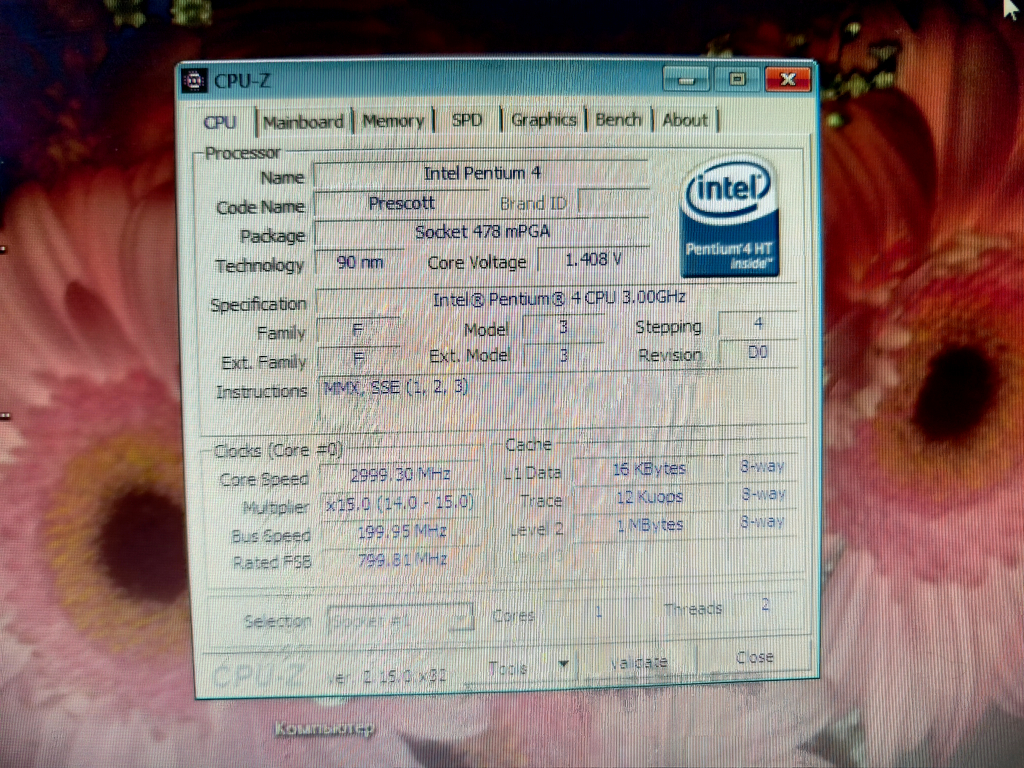Open the Tools dropdown arrow
Image resolution: width=1024 pixels, height=768 pixels.
tap(563, 664)
